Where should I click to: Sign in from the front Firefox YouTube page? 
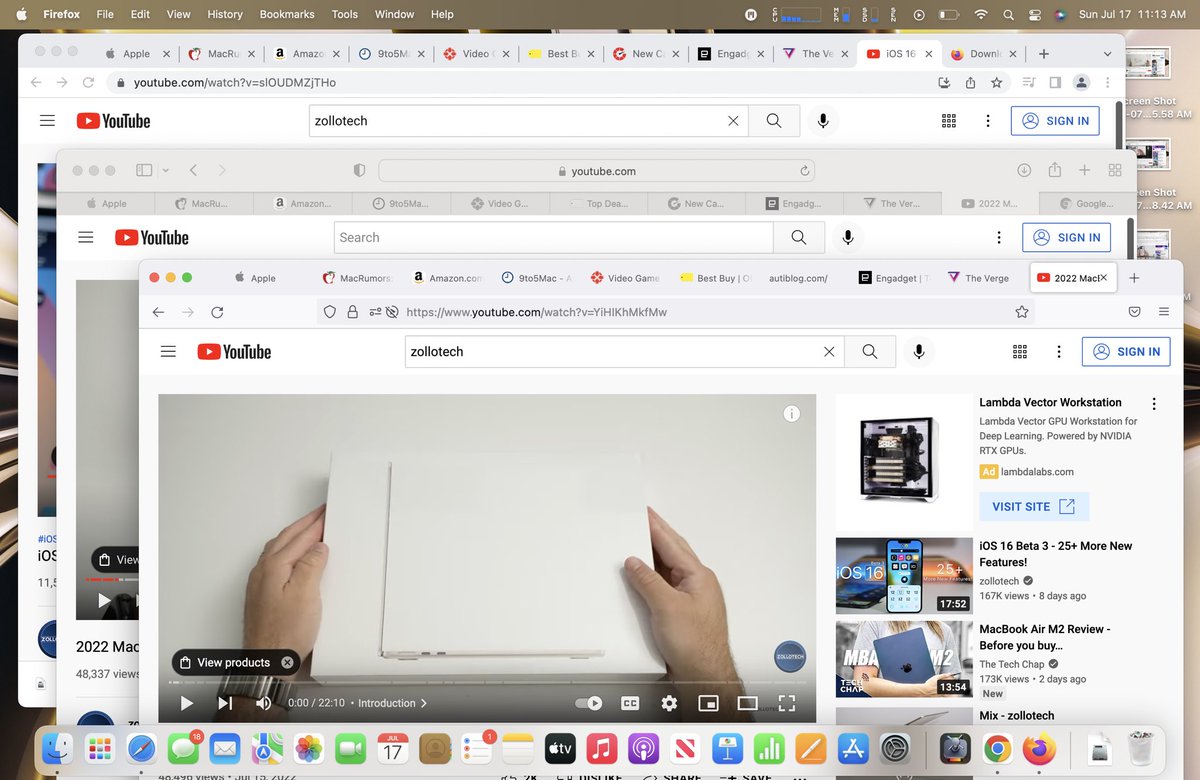pyautogui.click(x=1126, y=352)
